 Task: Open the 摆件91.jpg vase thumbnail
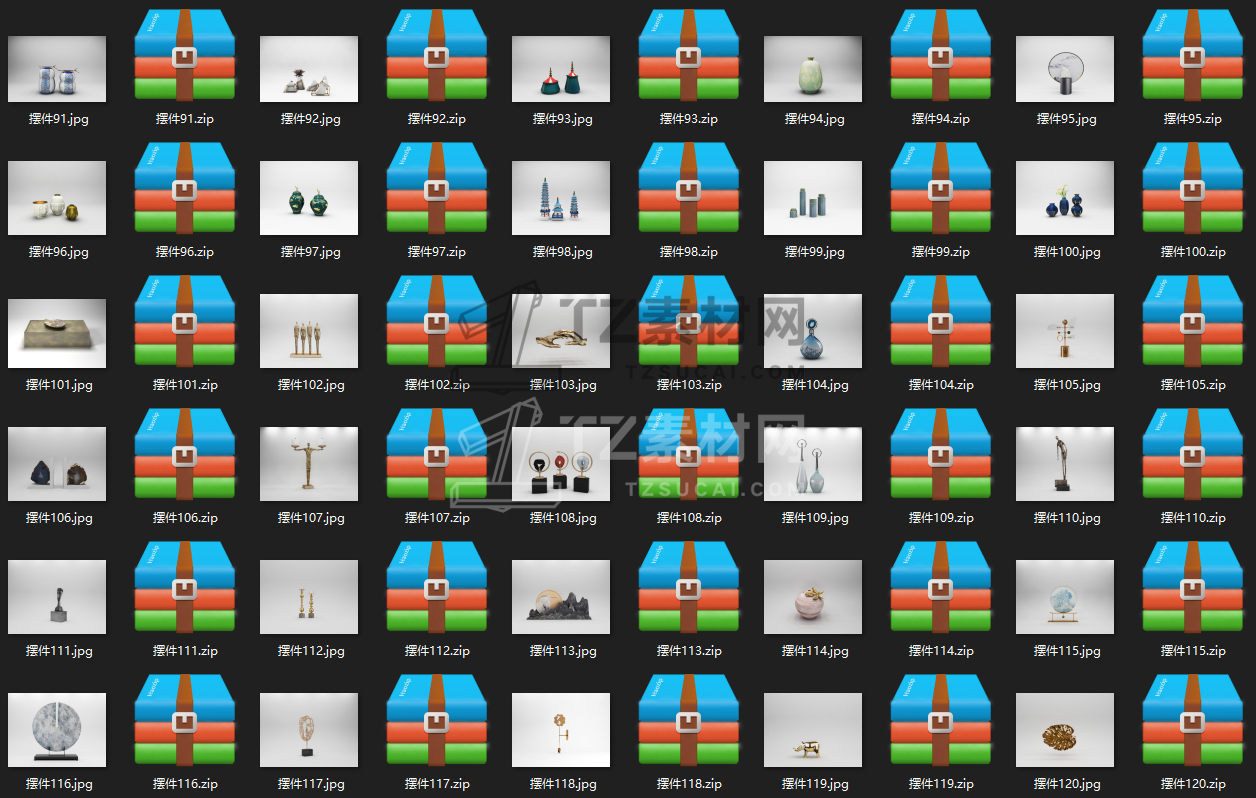click(x=57, y=69)
